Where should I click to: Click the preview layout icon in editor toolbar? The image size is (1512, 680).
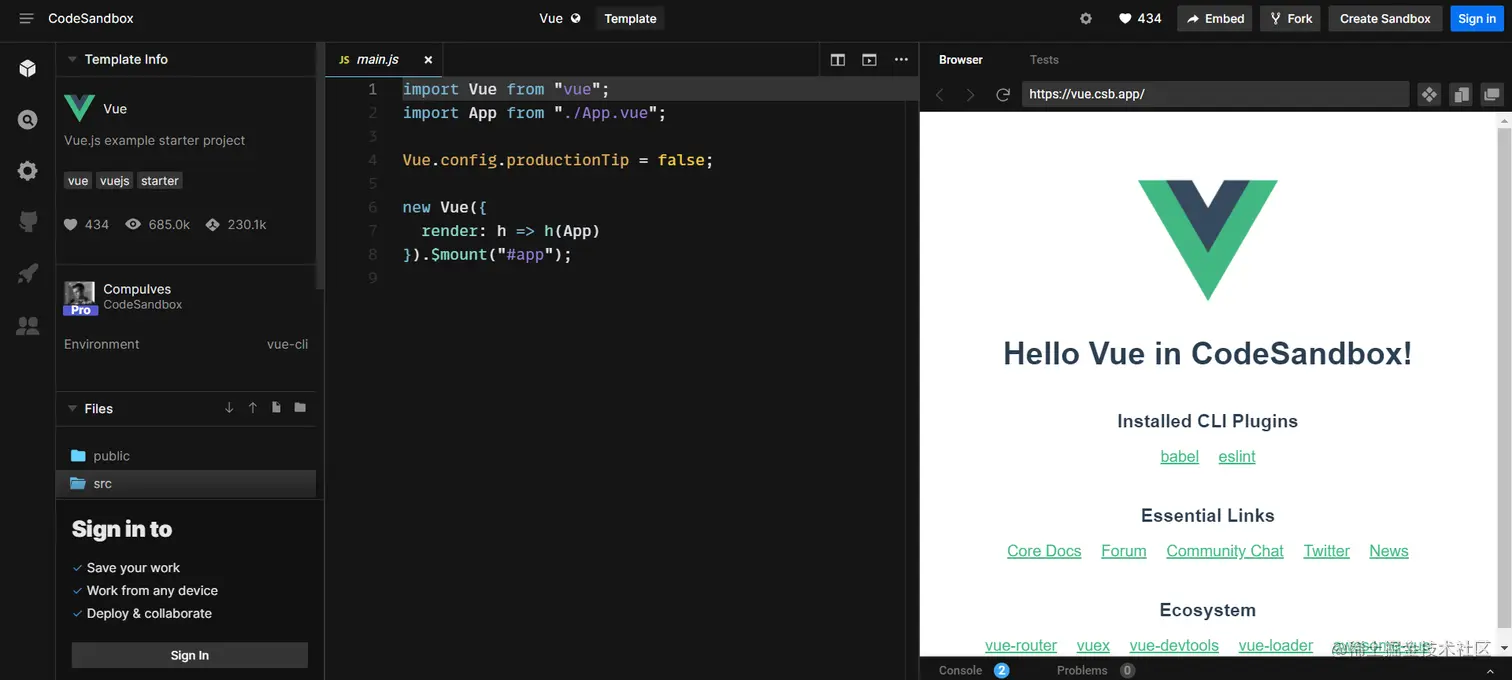pos(870,60)
